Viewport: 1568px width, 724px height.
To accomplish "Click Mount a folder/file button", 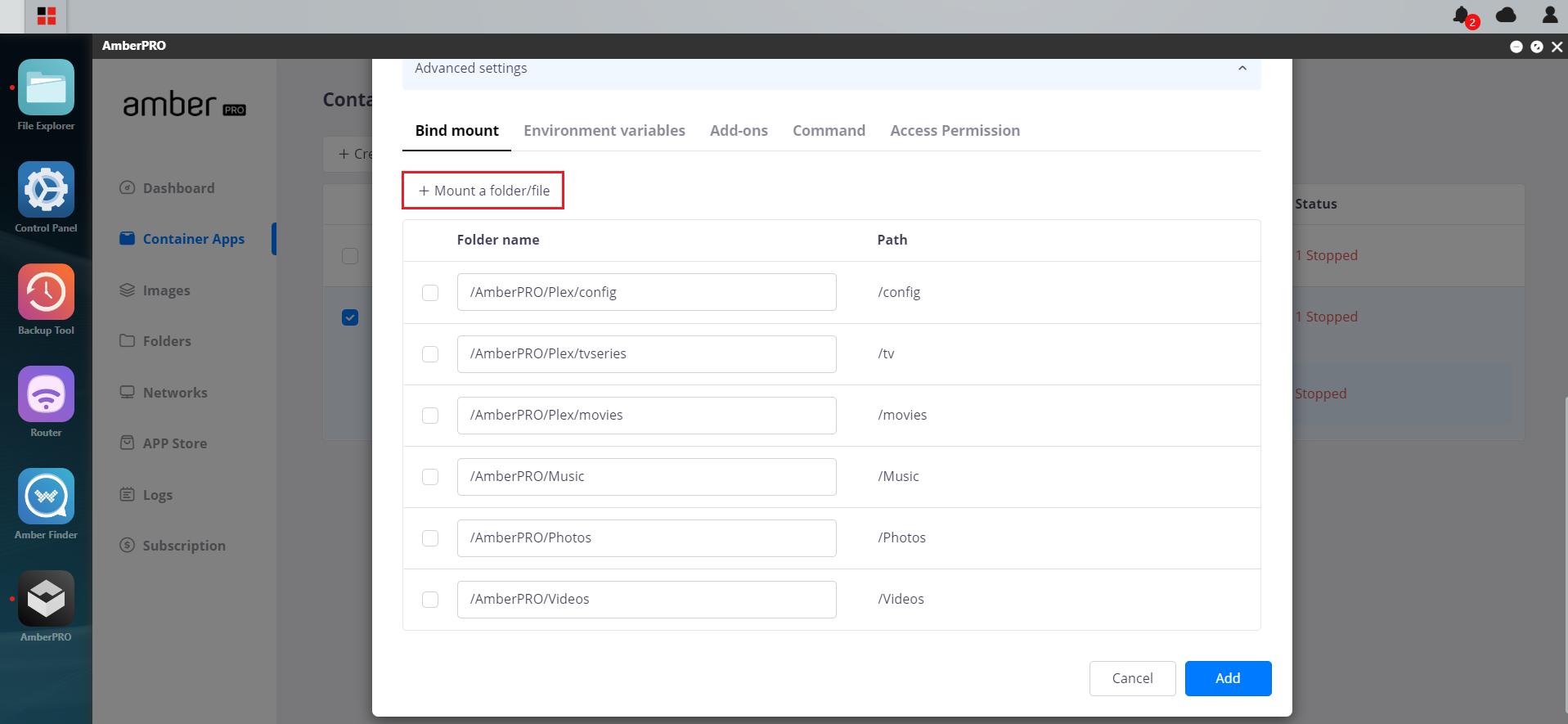I will click(483, 191).
